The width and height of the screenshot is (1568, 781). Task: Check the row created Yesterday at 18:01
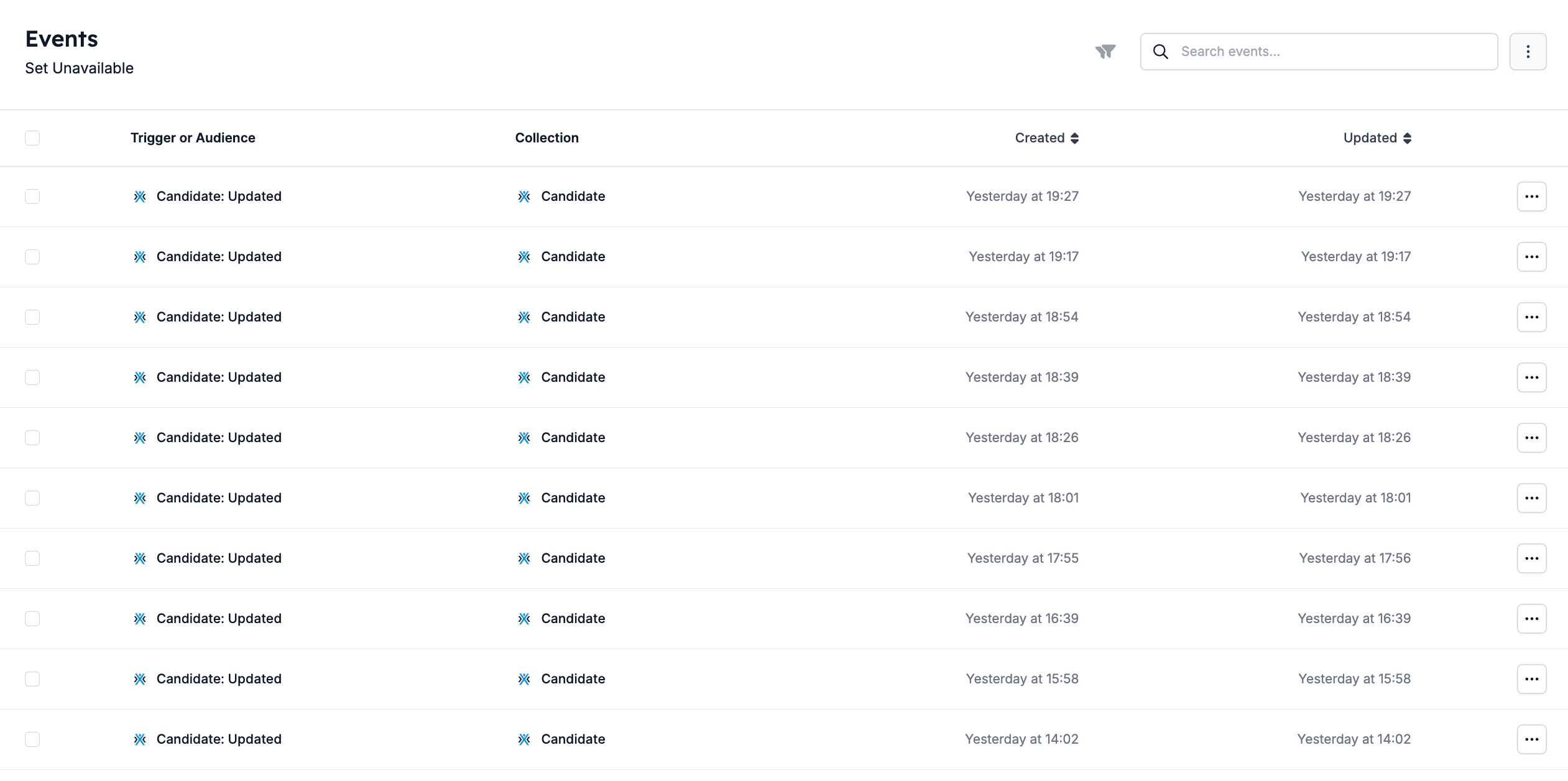click(32, 498)
